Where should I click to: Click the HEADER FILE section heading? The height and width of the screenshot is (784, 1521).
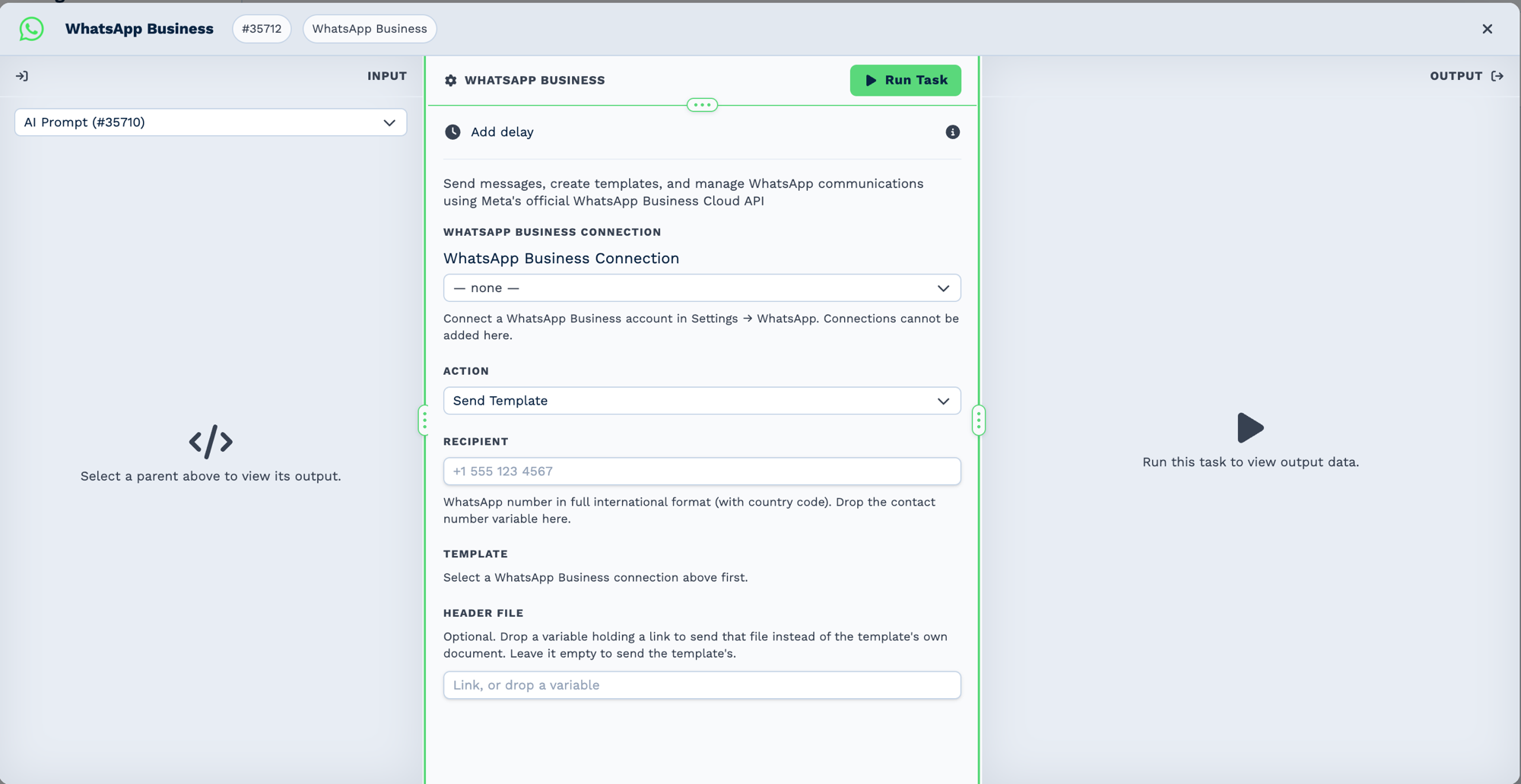[483, 613]
